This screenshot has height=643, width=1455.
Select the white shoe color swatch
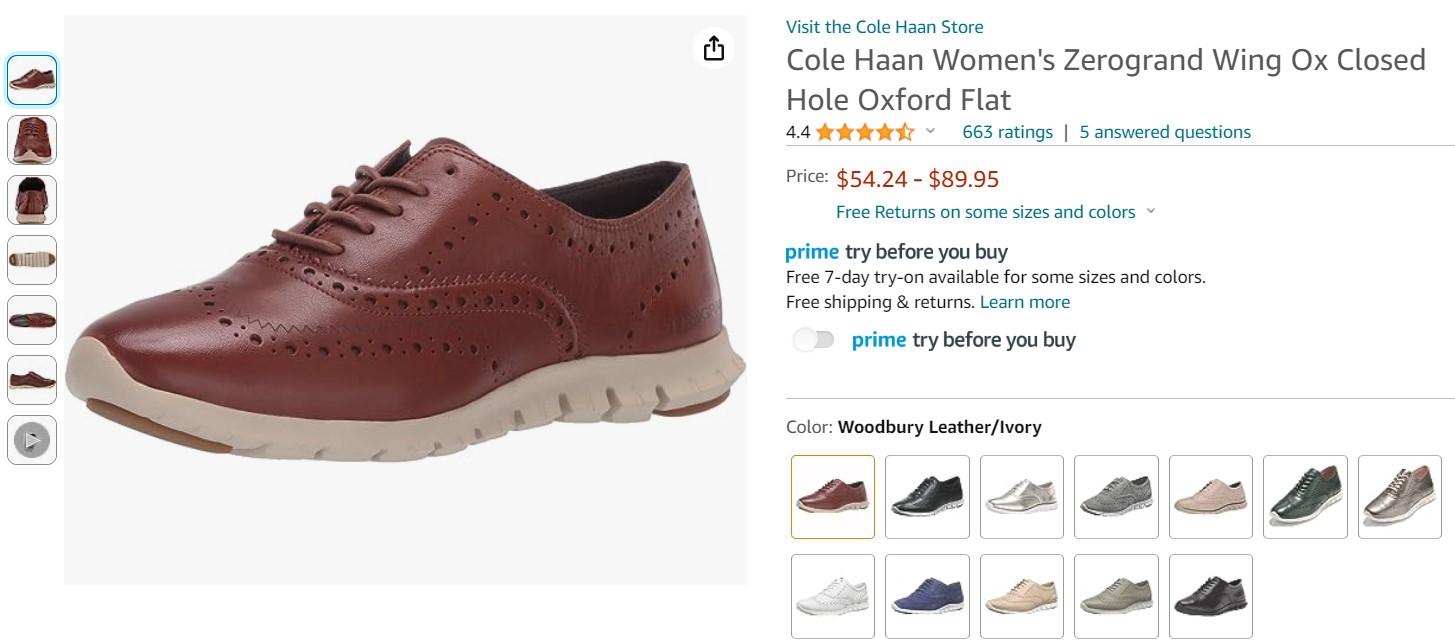pyautogui.click(x=833, y=596)
